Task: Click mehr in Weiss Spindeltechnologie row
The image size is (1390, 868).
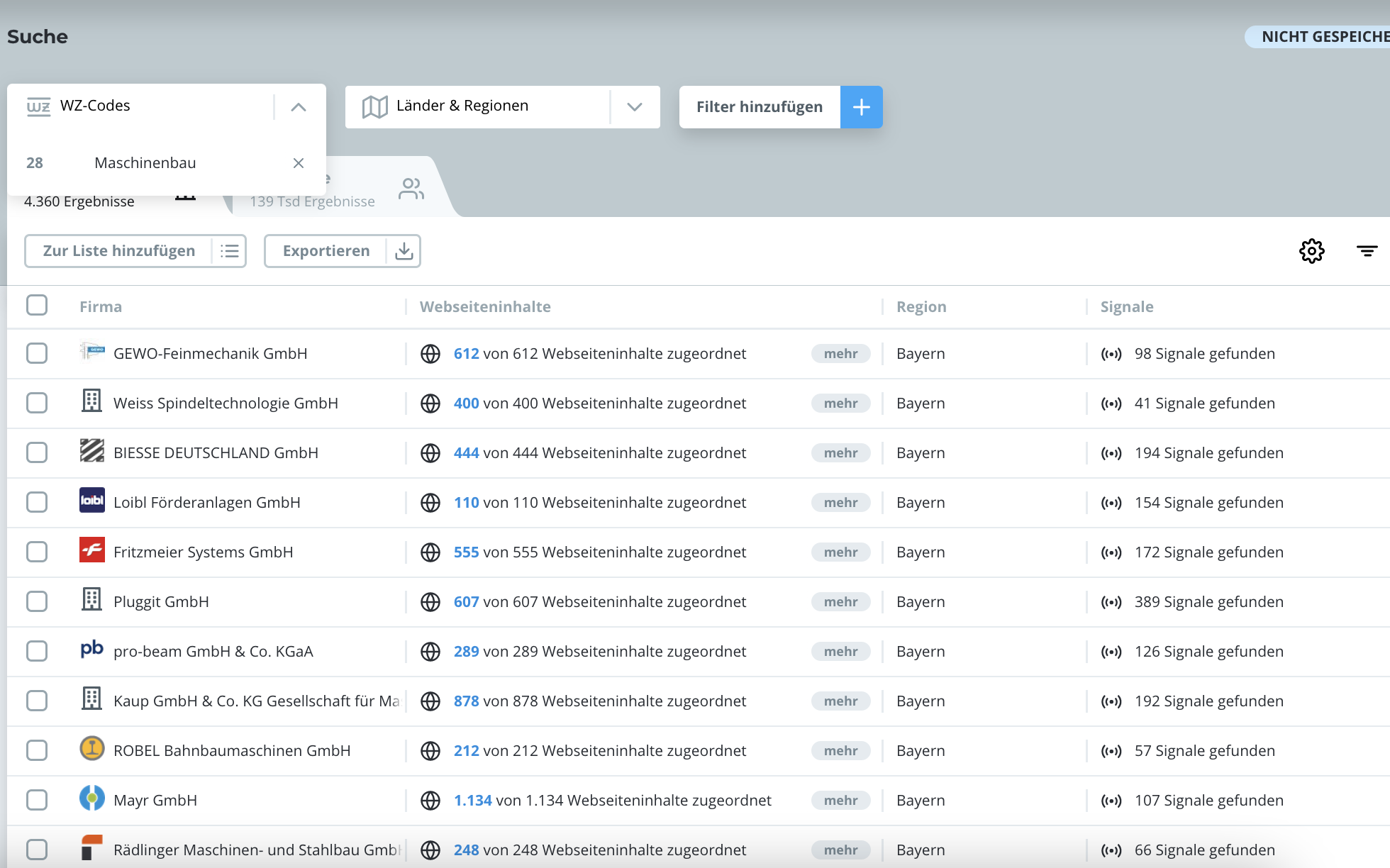Action: [x=840, y=404]
